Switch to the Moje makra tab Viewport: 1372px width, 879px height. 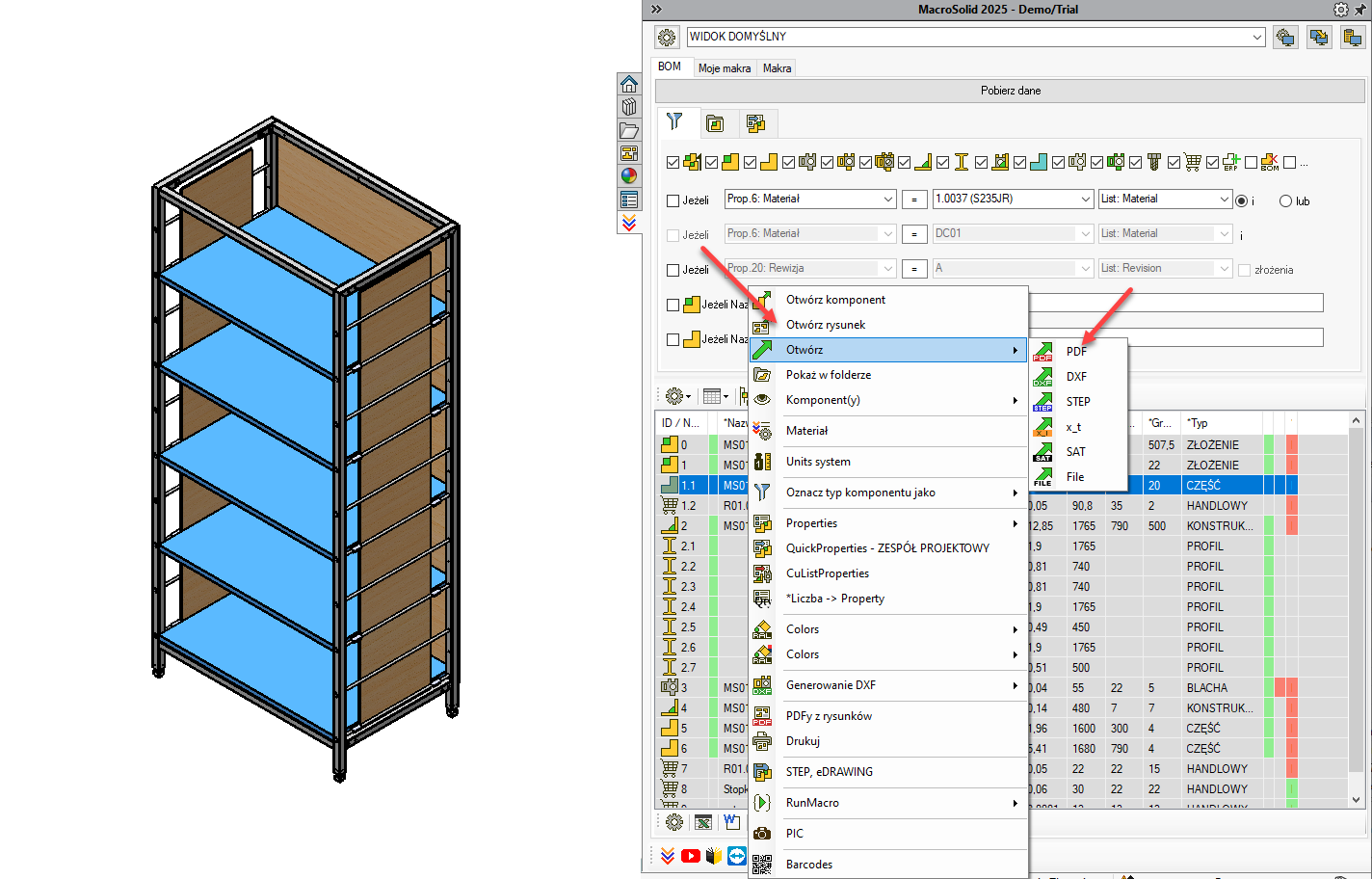(x=725, y=68)
